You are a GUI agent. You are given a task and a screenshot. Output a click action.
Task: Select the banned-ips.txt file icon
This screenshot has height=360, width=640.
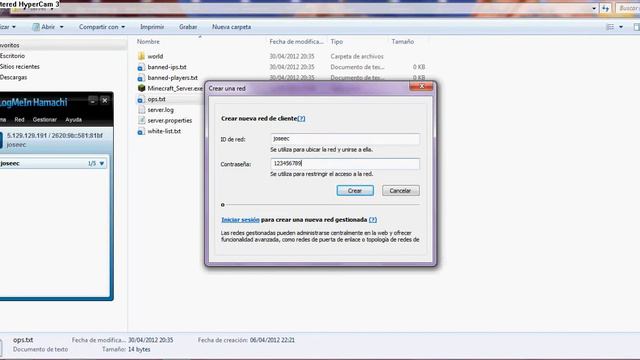click(141, 67)
